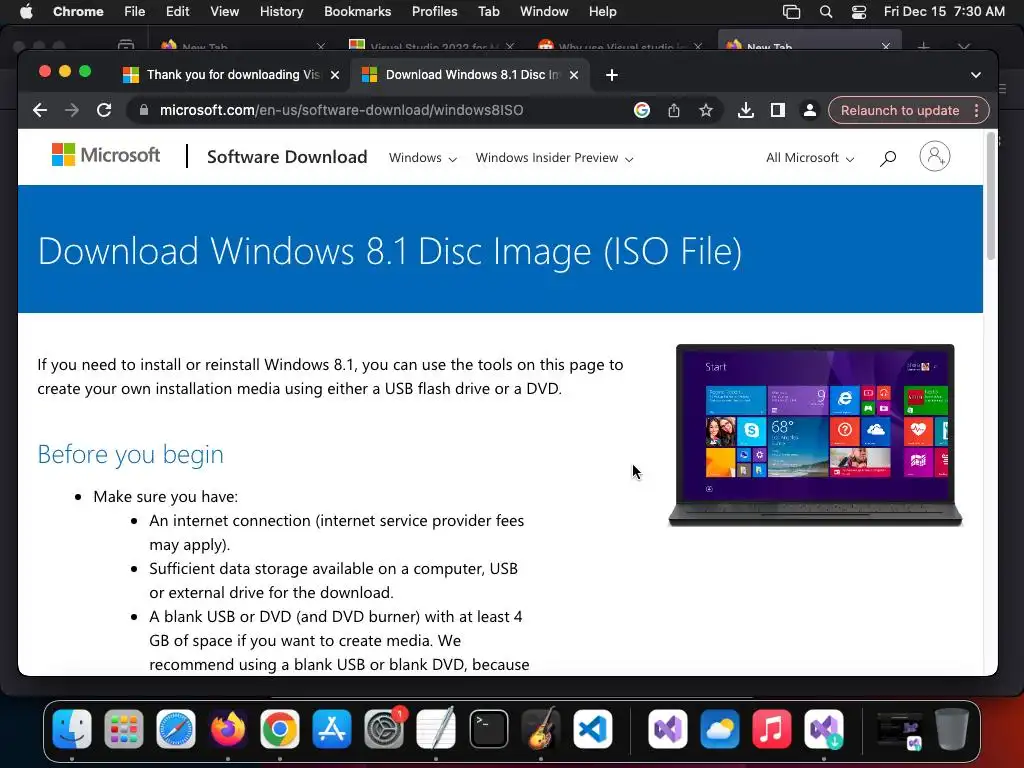The width and height of the screenshot is (1024, 768).
Task: Open Control Center in menu bar
Action: (859, 12)
